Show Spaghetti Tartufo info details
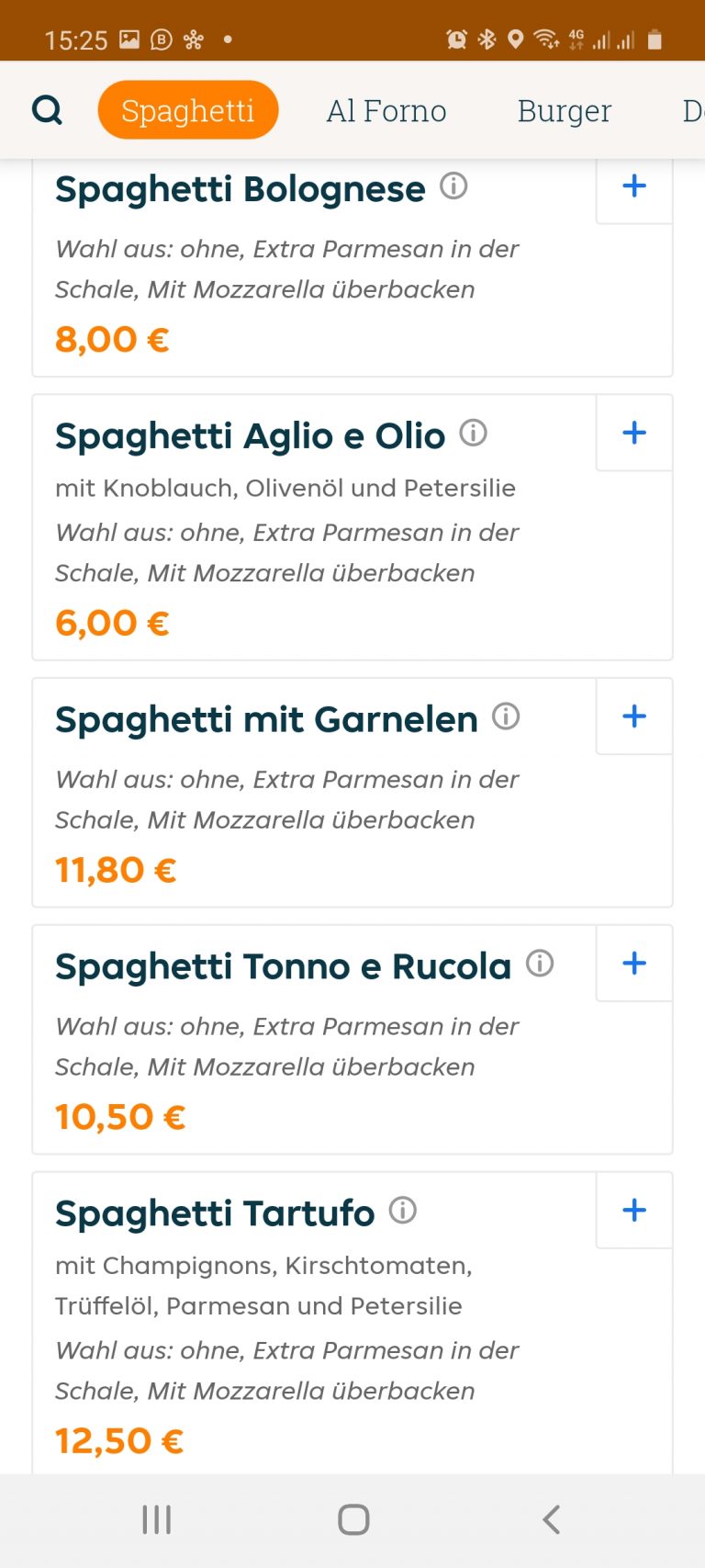This screenshot has height=1568, width=705. [403, 1211]
